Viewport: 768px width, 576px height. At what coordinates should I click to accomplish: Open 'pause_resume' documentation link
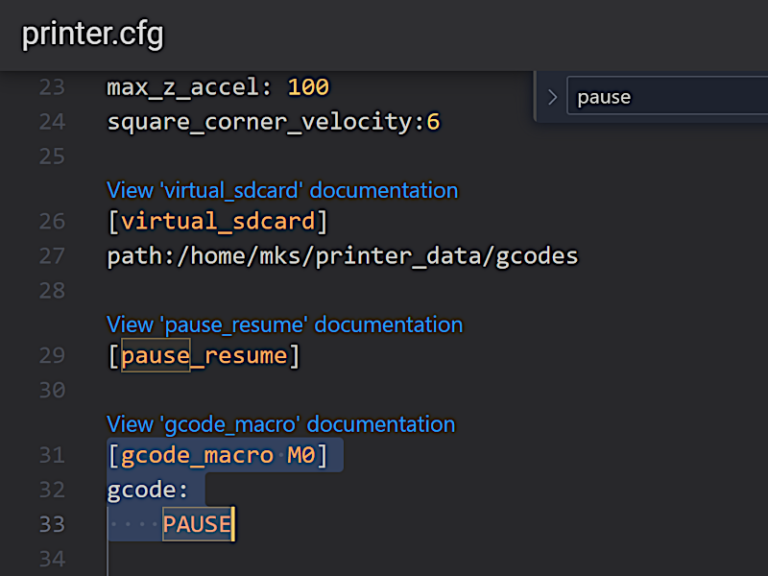coord(285,324)
